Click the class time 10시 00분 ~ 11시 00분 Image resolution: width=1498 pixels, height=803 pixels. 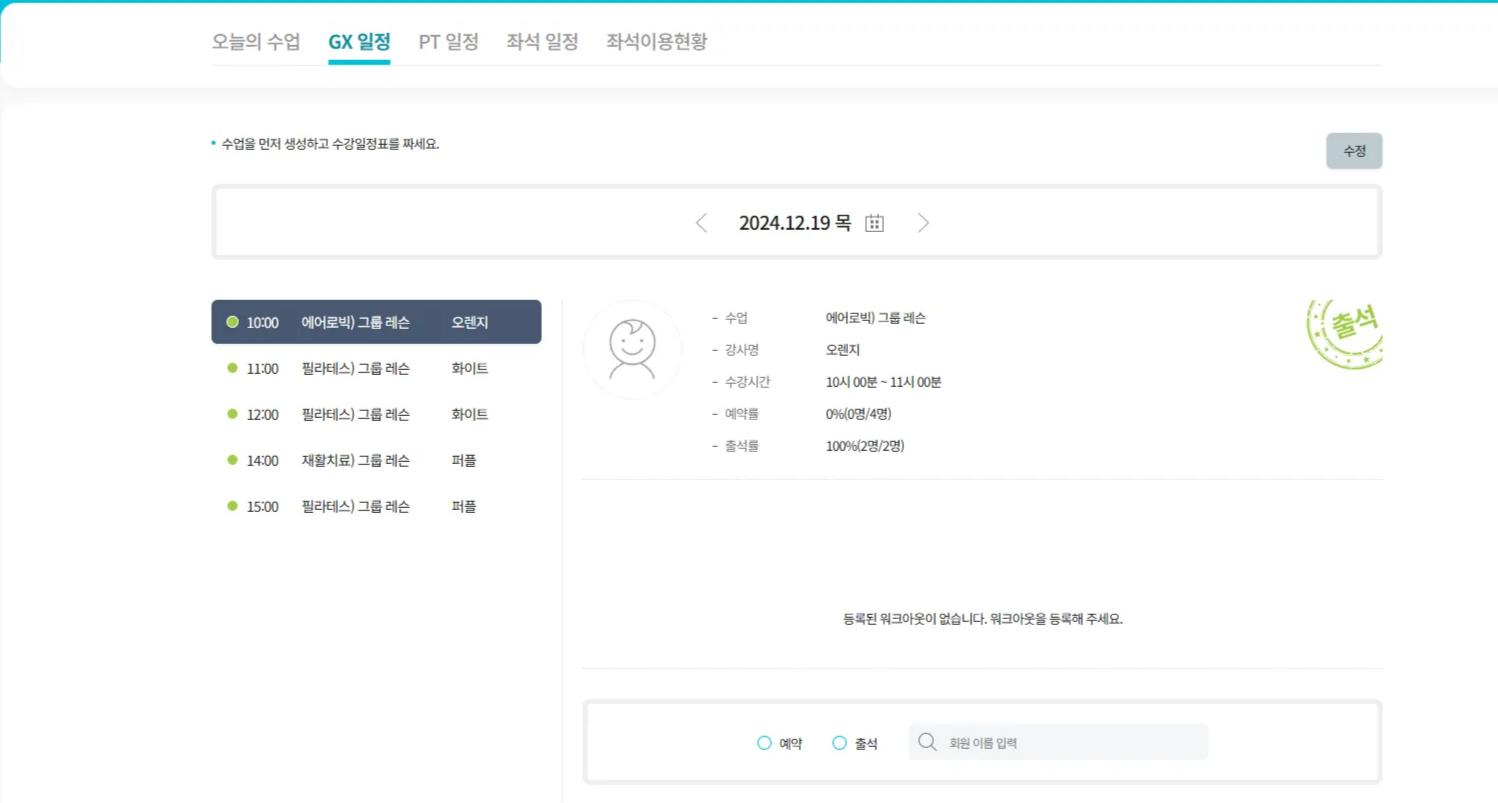[884, 382]
